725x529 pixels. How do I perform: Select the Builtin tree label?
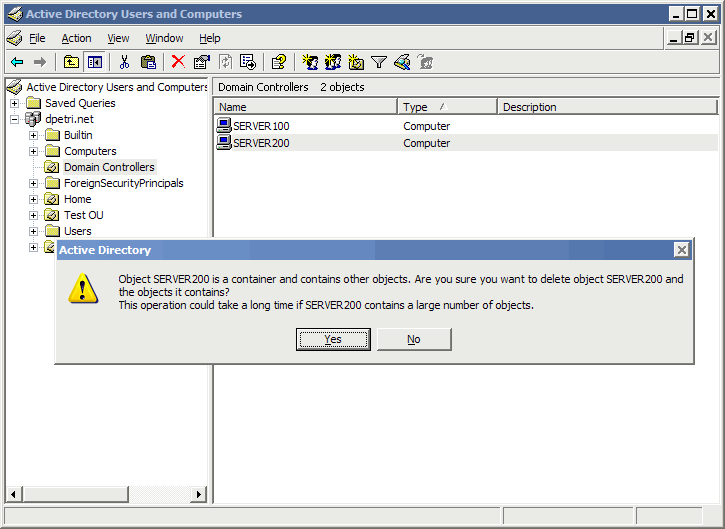[78, 135]
